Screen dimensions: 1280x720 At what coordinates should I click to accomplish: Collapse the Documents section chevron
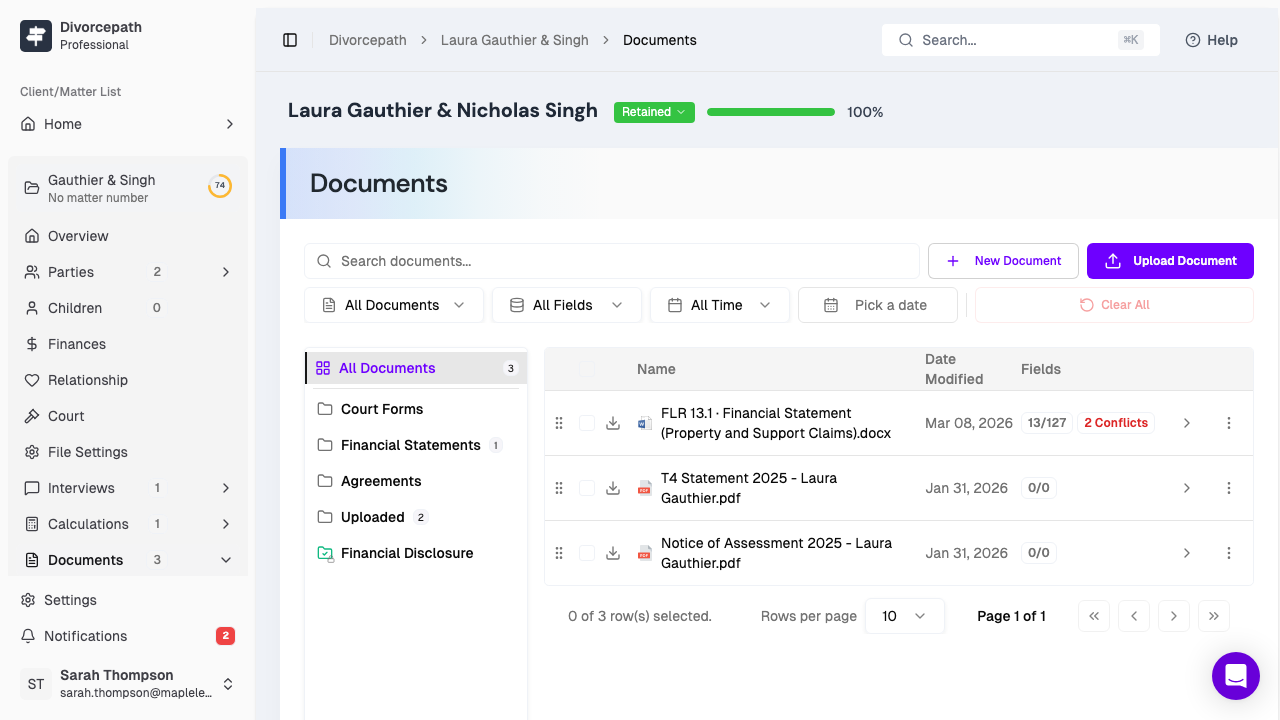[x=226, y=560]
